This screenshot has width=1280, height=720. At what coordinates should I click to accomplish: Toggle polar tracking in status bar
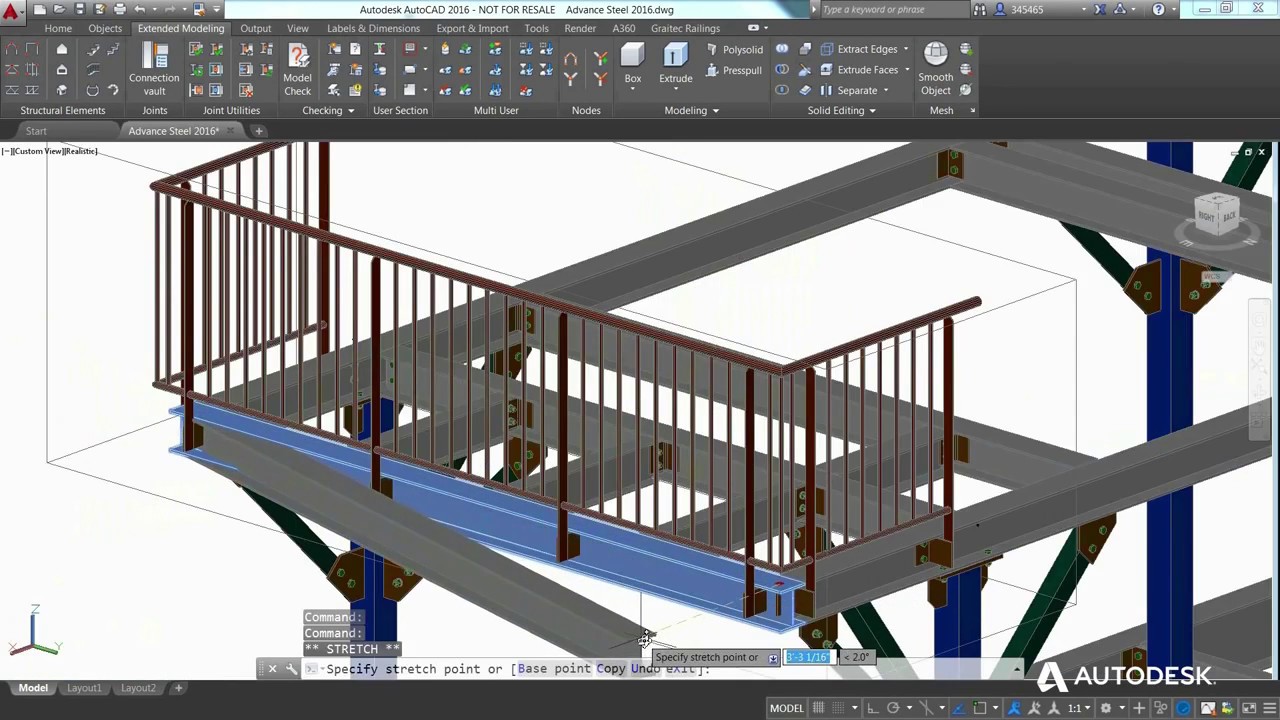pyautogui.click(x=893, y=708)
